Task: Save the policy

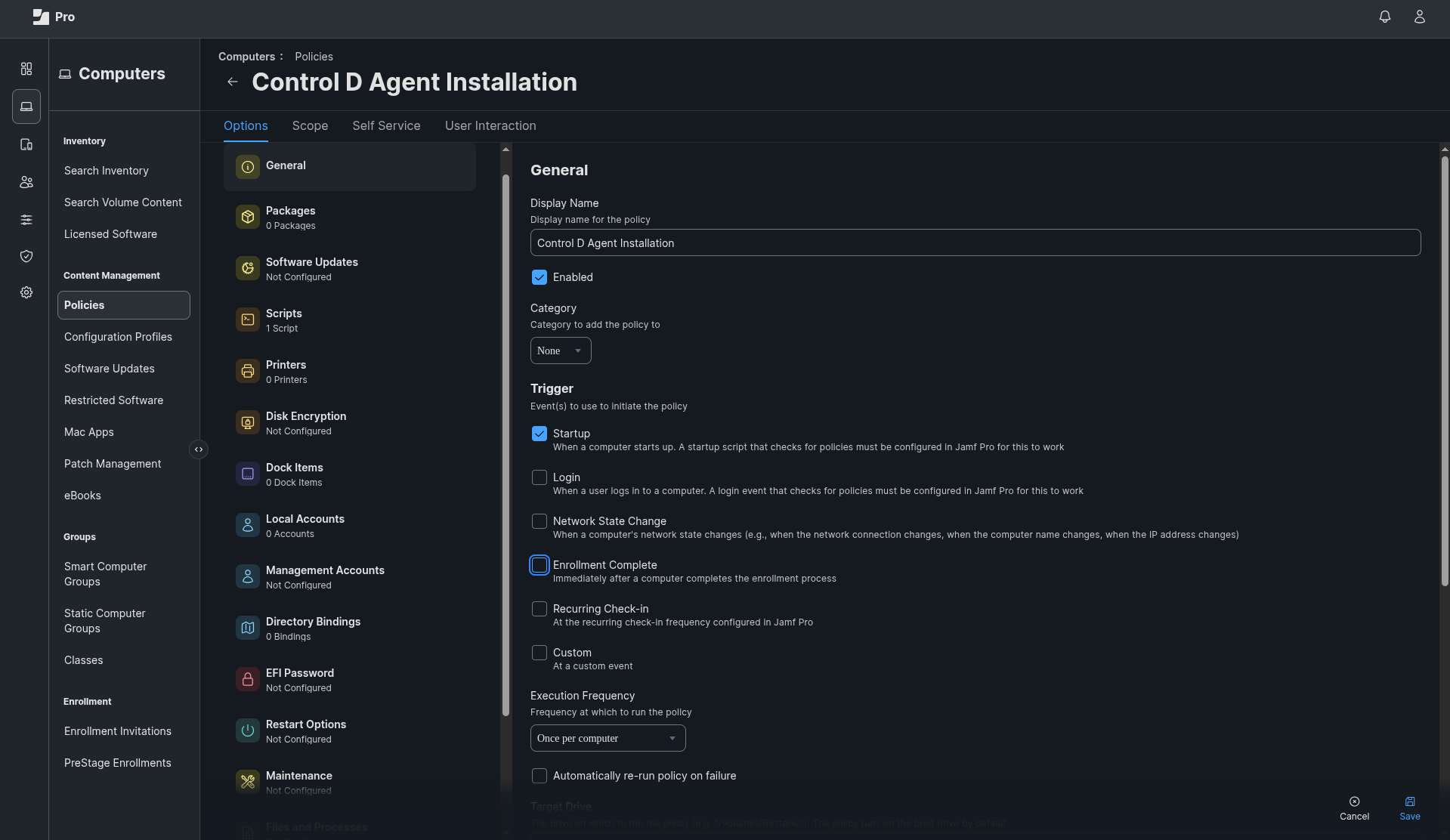Action: tap(1410, 808)
